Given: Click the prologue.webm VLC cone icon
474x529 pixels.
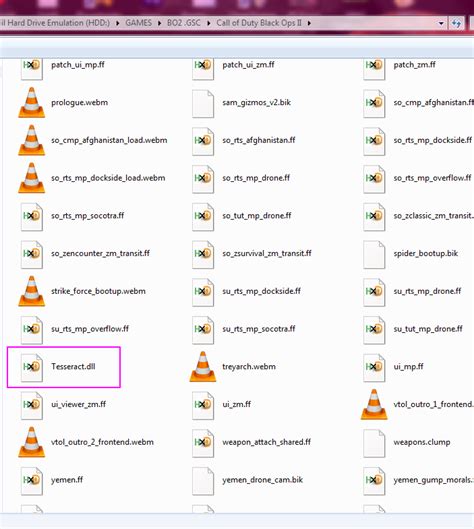Looking at the screenshot, I should tap(32, 103).
